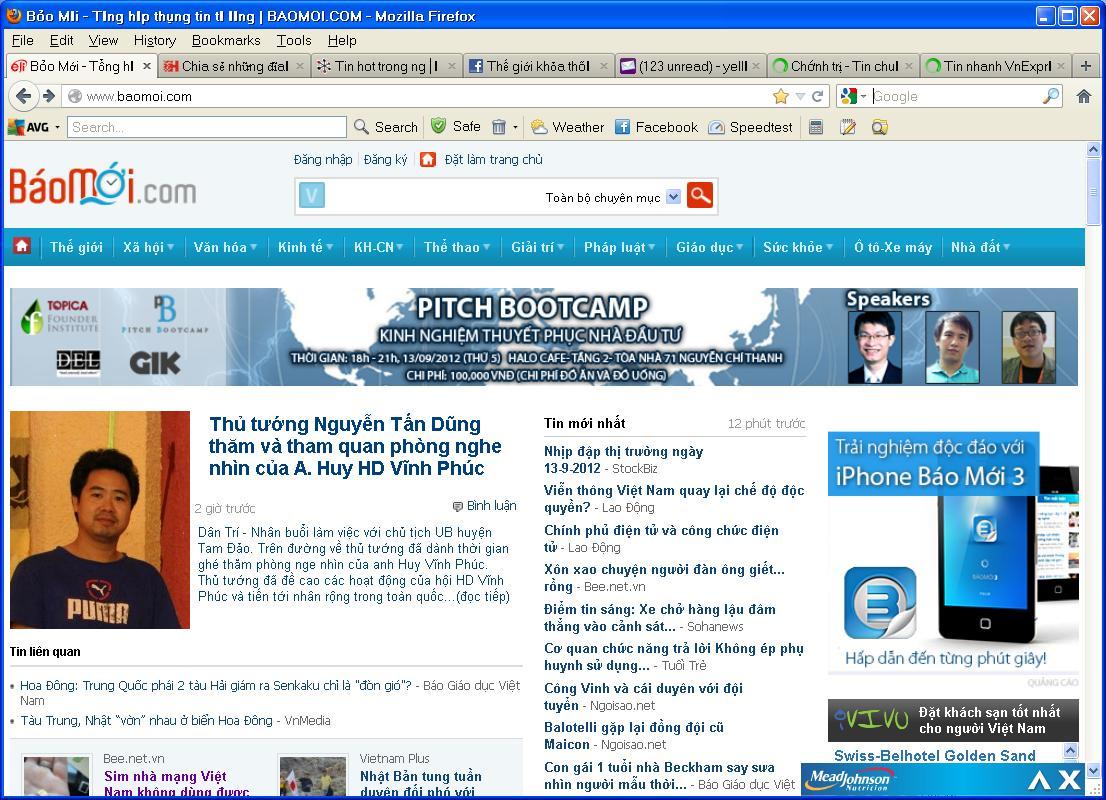Screen dimensions: 1106x800
Task: Open the Firefox File menu
Action: [23, 40]
